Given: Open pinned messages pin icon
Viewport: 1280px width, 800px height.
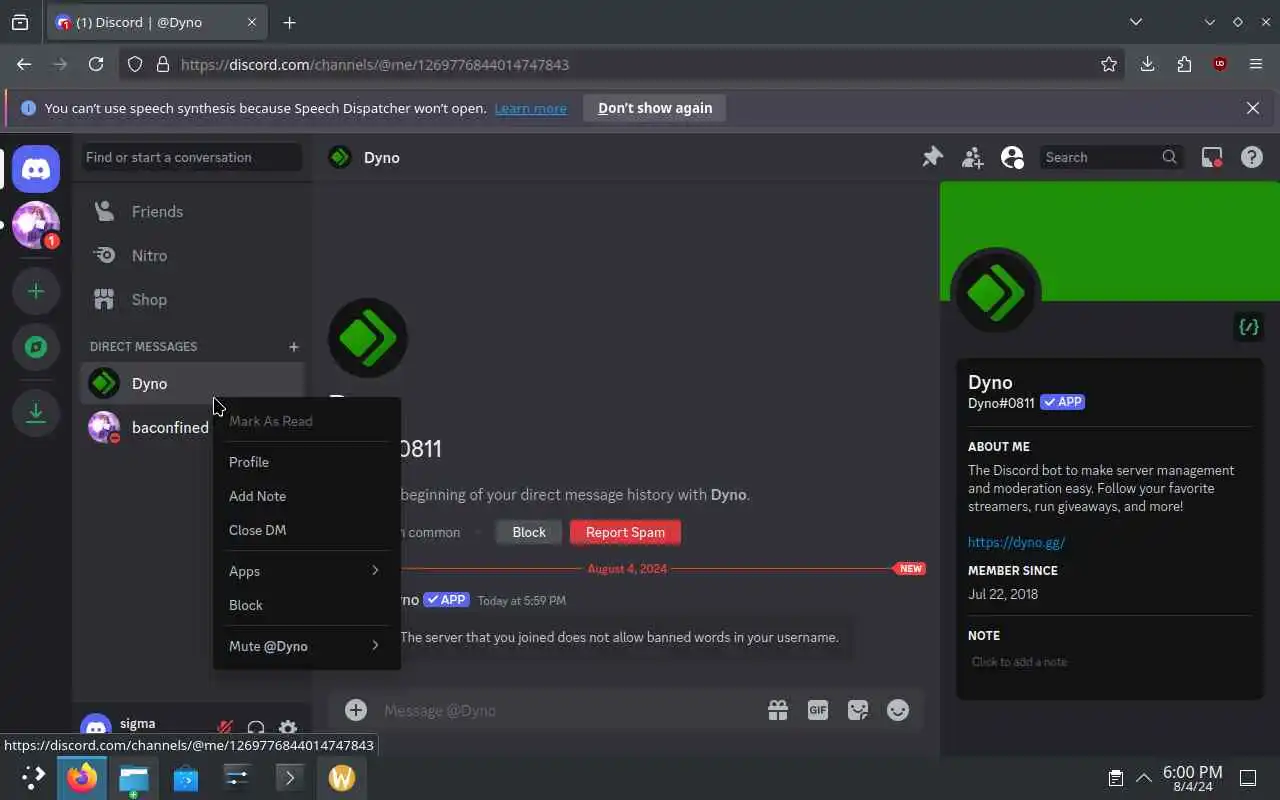Looking at the screenshot, I should 932,157.
